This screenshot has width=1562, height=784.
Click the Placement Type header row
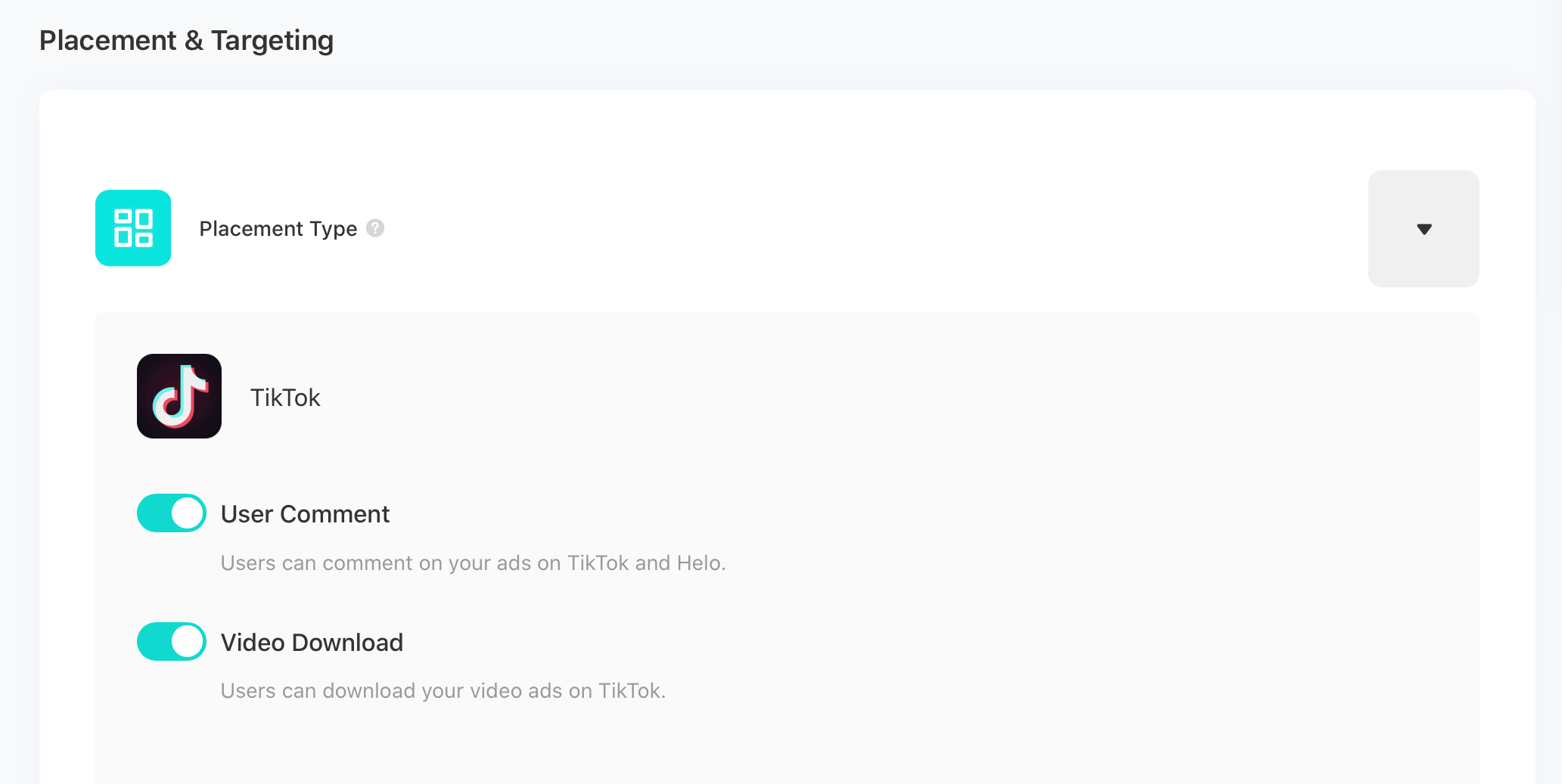coord(787,228)
